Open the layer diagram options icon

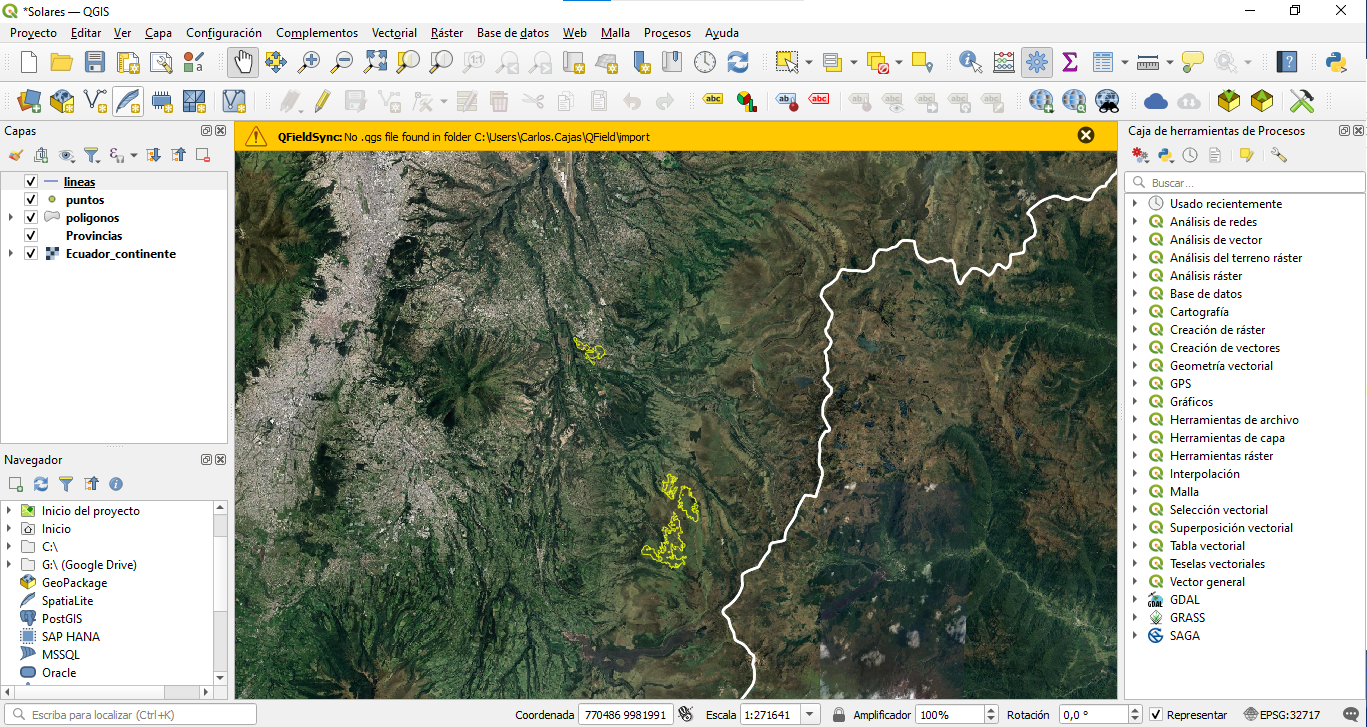(x=746, y=100)
